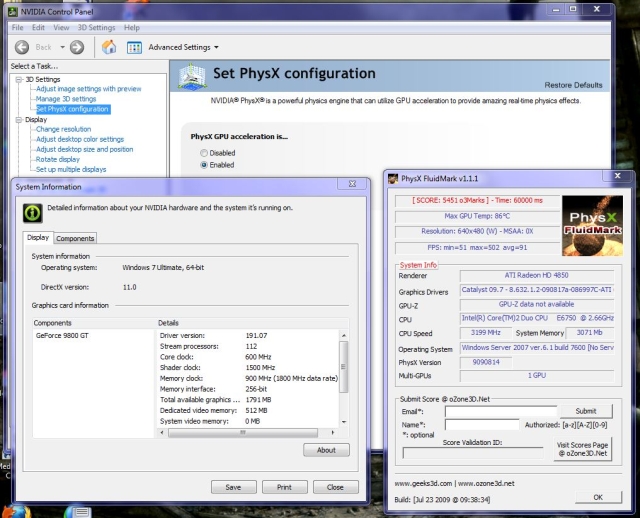
Task: Click the ATI Radeon HD 4850 renderer field
Action: [x=537, y=276]
